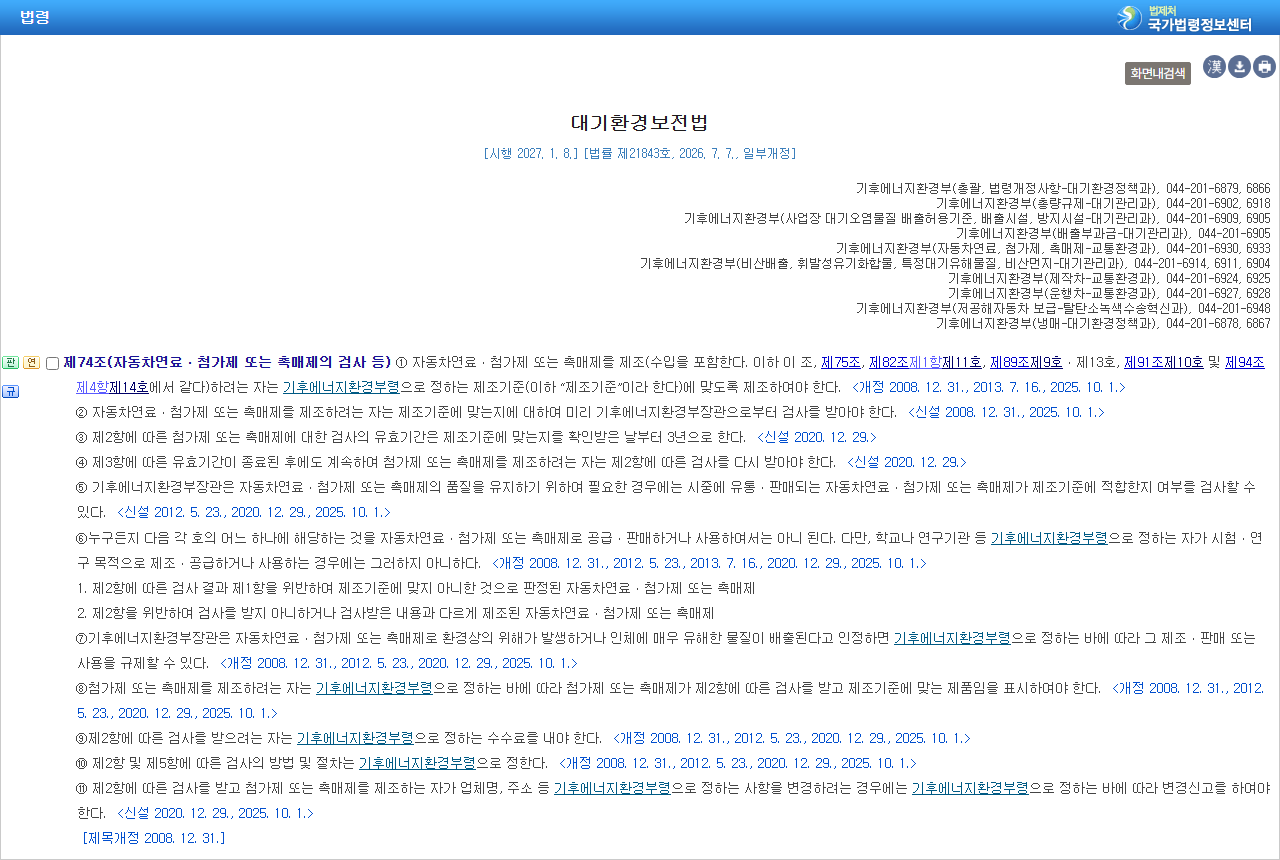Follow the 제89조제9호 link

pos(1026,362)
